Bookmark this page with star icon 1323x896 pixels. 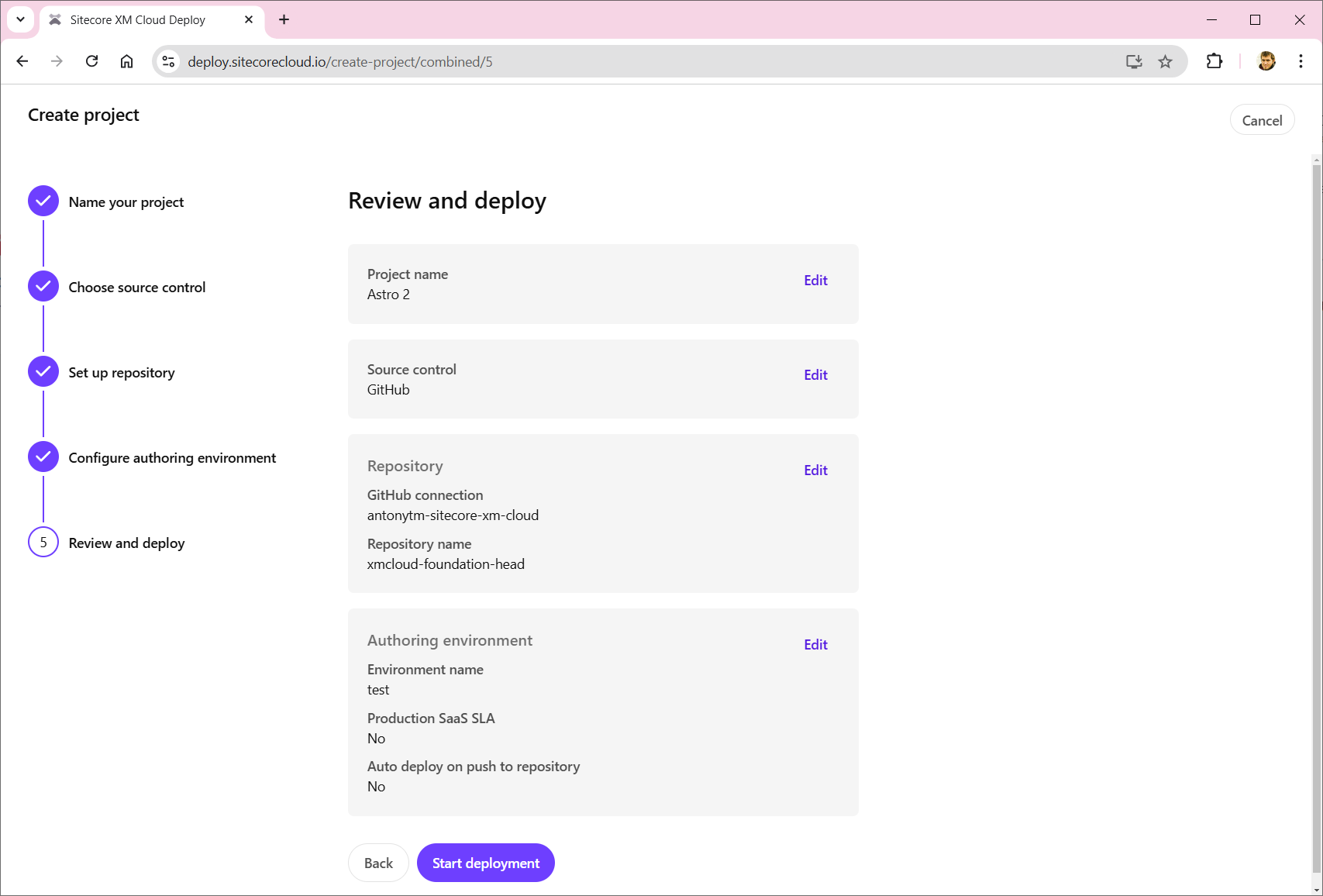1165,61
